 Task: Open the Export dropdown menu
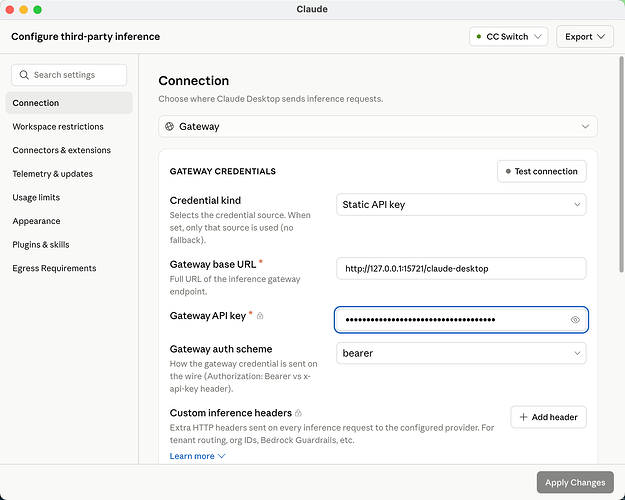point(585,37)
